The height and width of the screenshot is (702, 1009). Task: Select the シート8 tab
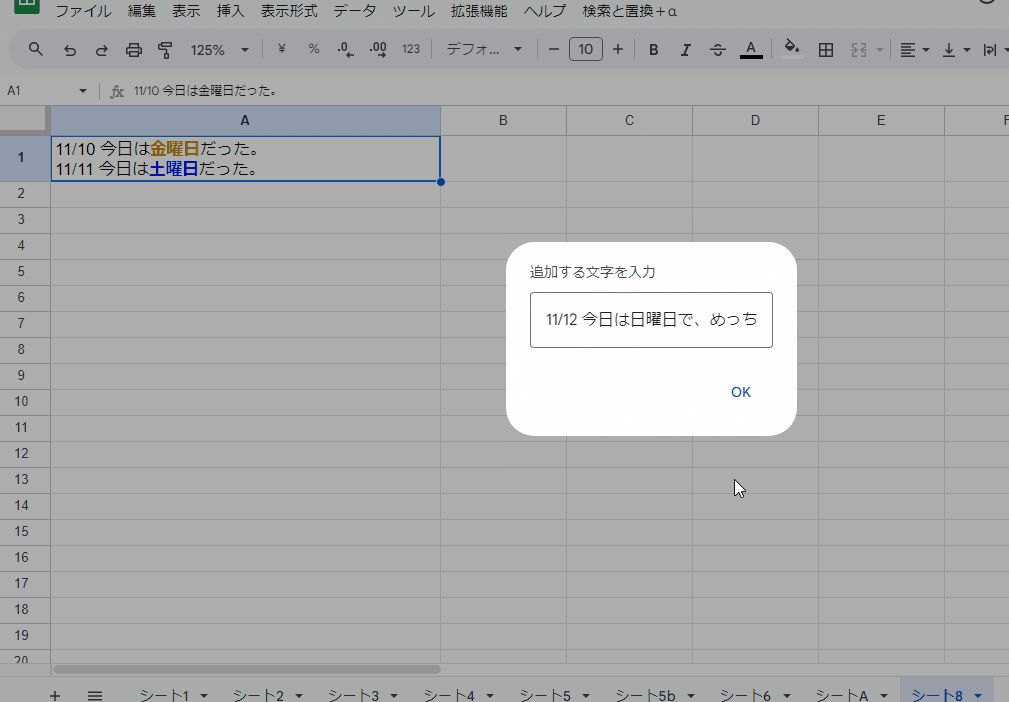point(937,695)
